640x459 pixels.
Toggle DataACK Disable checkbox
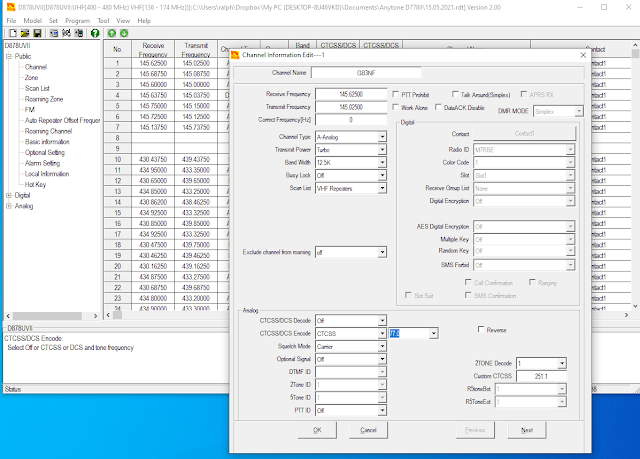438,107
